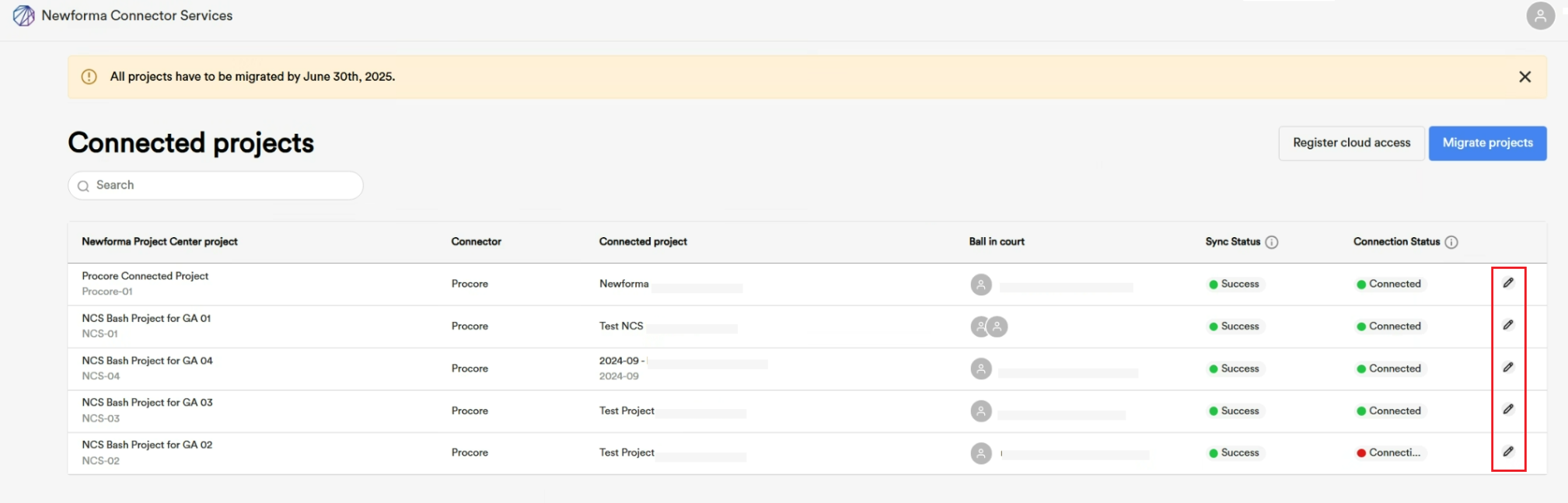Open user account avatar menu
This screenshot has height=503, width=1568.
1540,16
